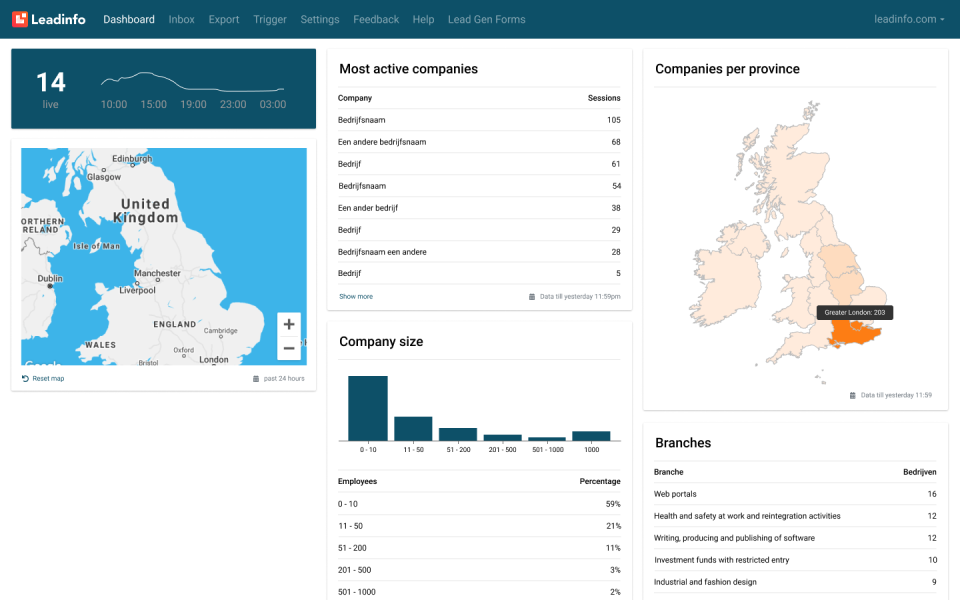Zoom out on the UK map

(288, 348)
